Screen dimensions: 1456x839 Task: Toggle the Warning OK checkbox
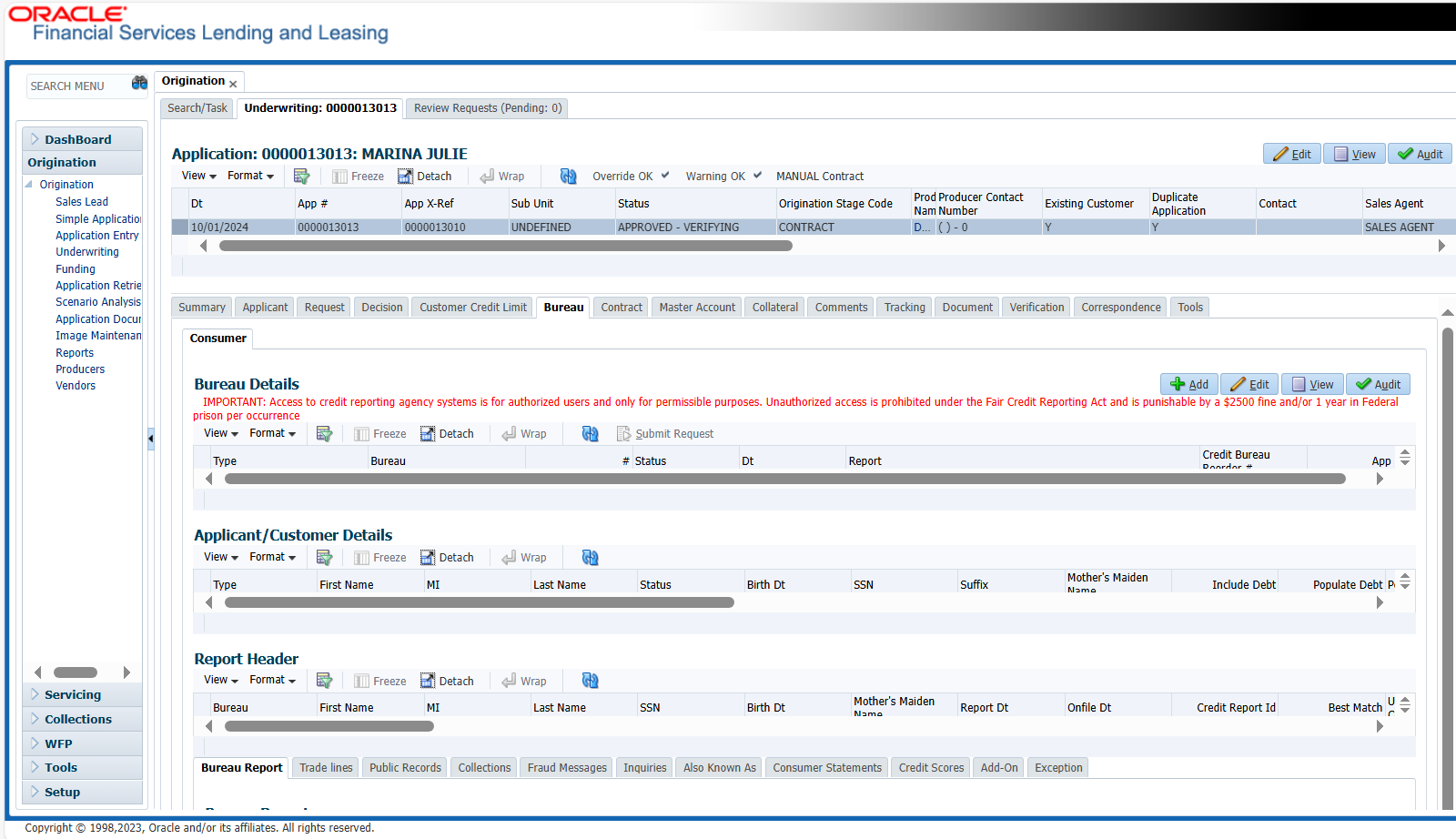[x=757, y=176]
